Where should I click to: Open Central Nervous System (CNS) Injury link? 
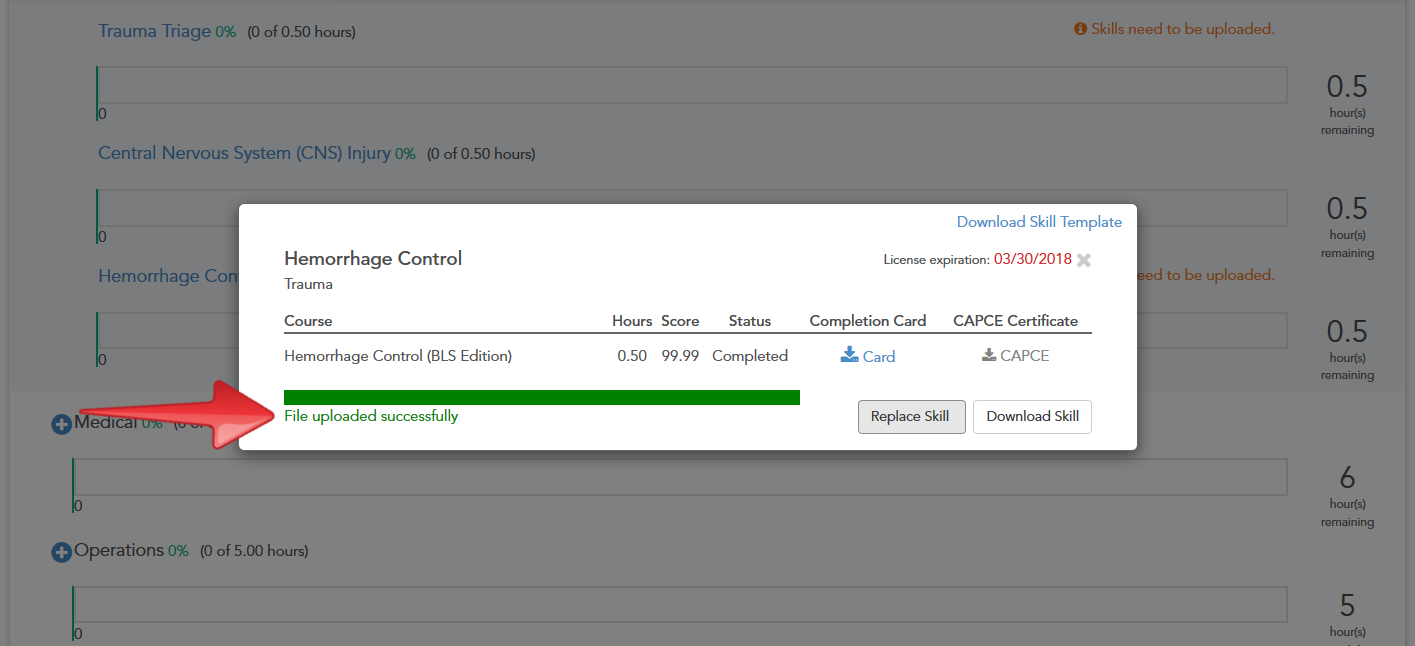(244, 154)
